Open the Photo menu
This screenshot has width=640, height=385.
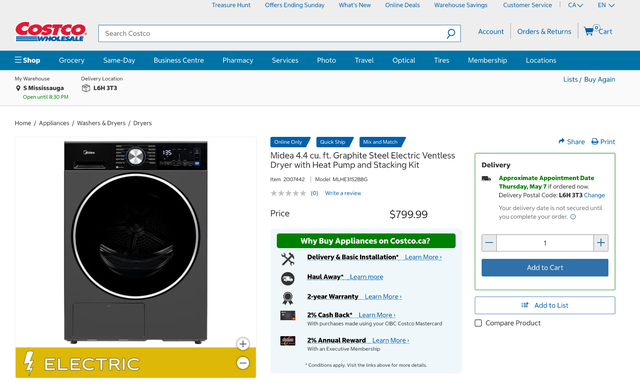point(327,60)
